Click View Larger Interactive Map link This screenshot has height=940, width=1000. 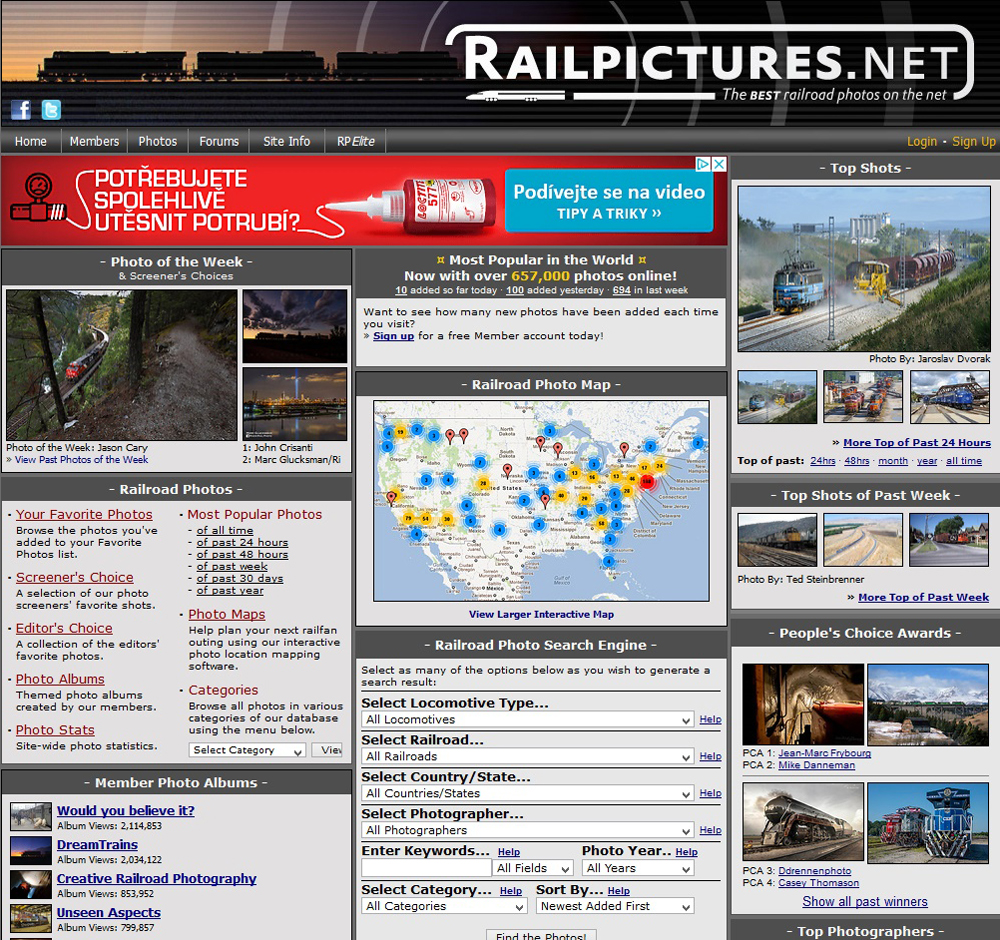pyautogui.click(x=541, y=614)
